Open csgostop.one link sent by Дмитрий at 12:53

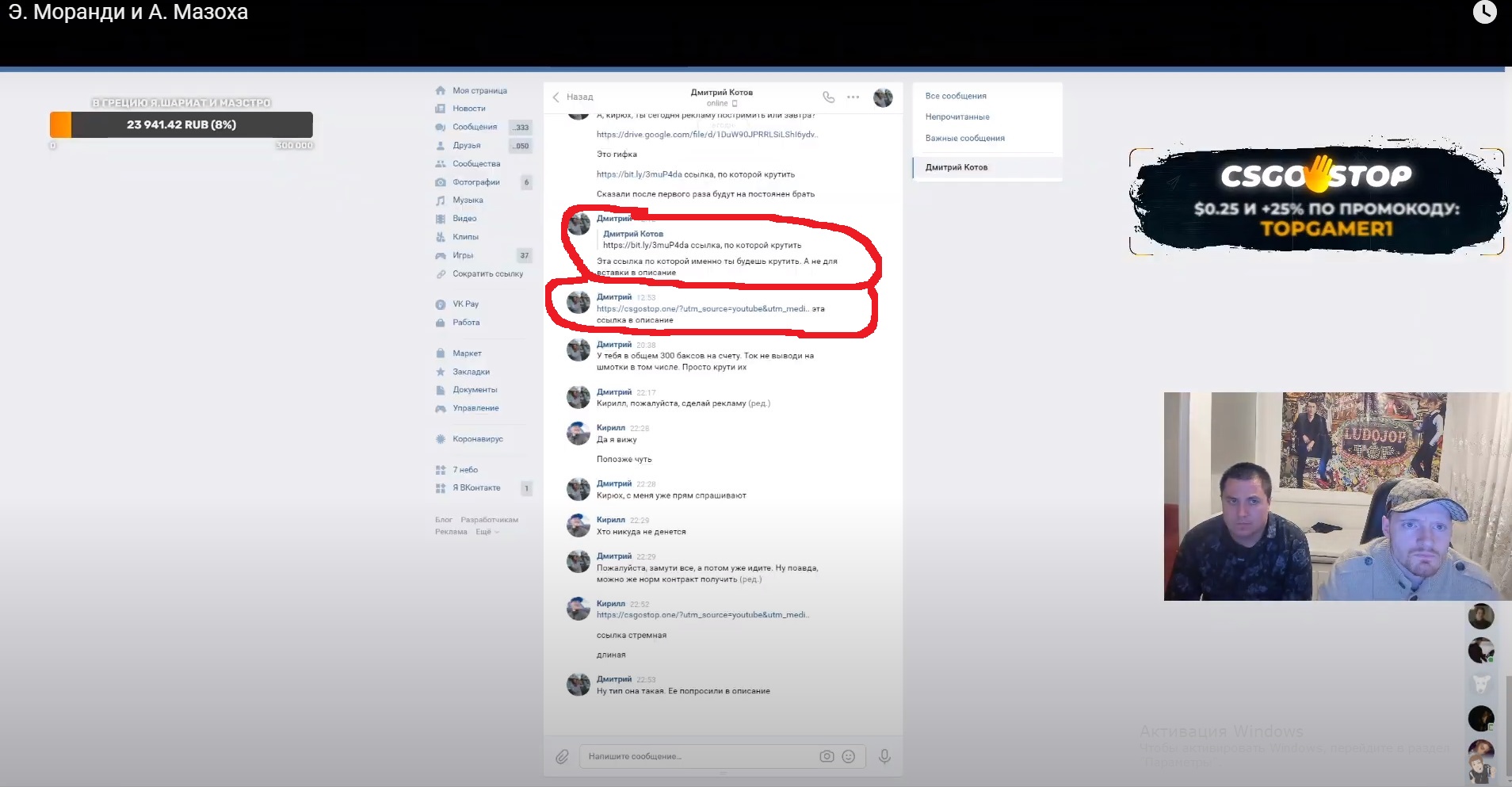pos(703,309)
